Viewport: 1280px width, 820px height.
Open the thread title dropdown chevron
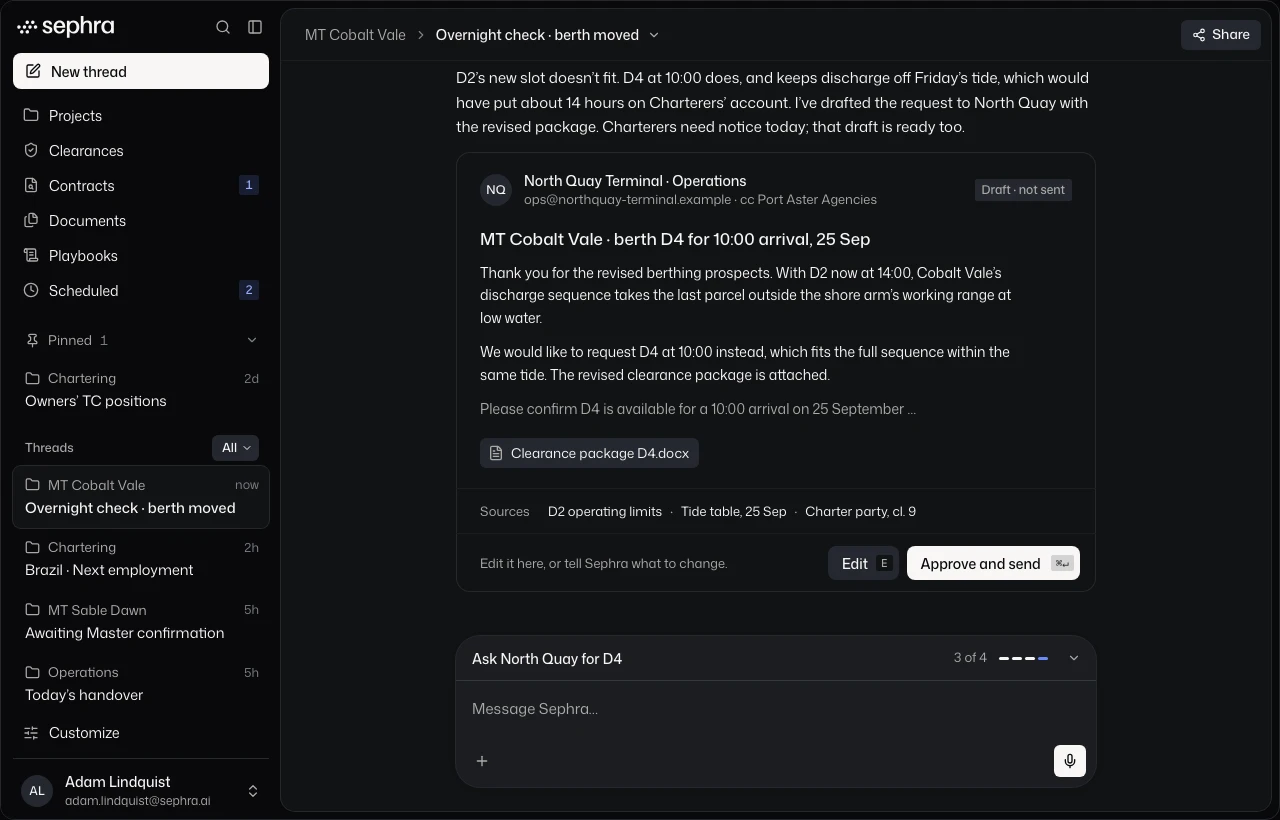click(x=654, y=35)
